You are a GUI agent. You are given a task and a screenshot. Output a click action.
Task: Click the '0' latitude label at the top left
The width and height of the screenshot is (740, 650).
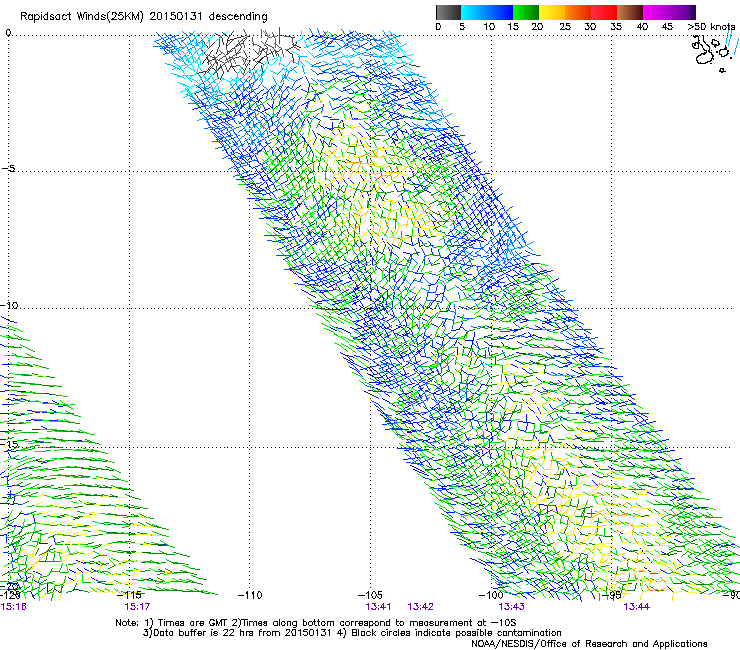(x=8, y=33)
